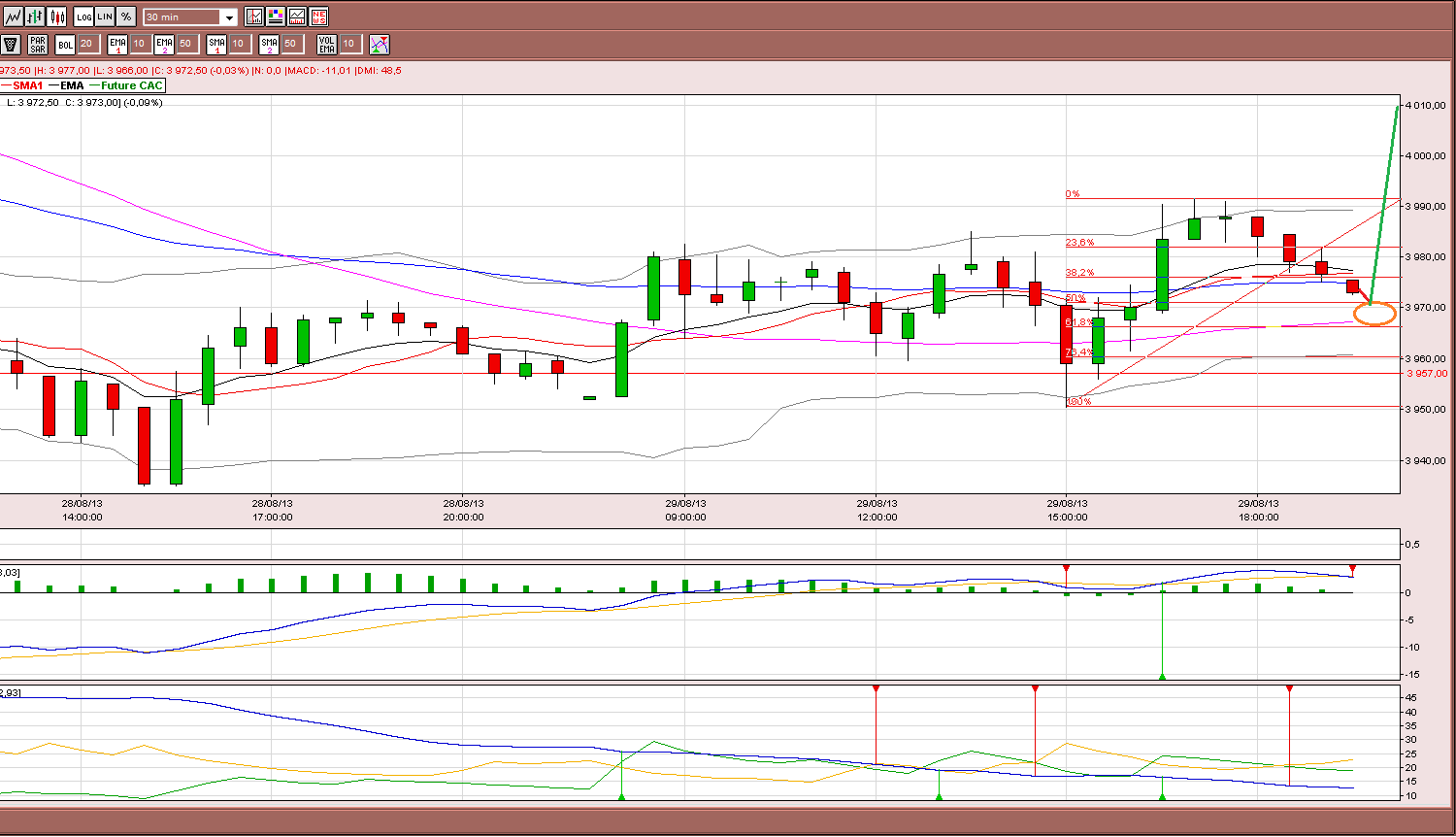Viewport: 1456px width, 837px height.
Task: Click the 28/08/13 14:00:00 time axis label
Action: click(x=82, y=511)
